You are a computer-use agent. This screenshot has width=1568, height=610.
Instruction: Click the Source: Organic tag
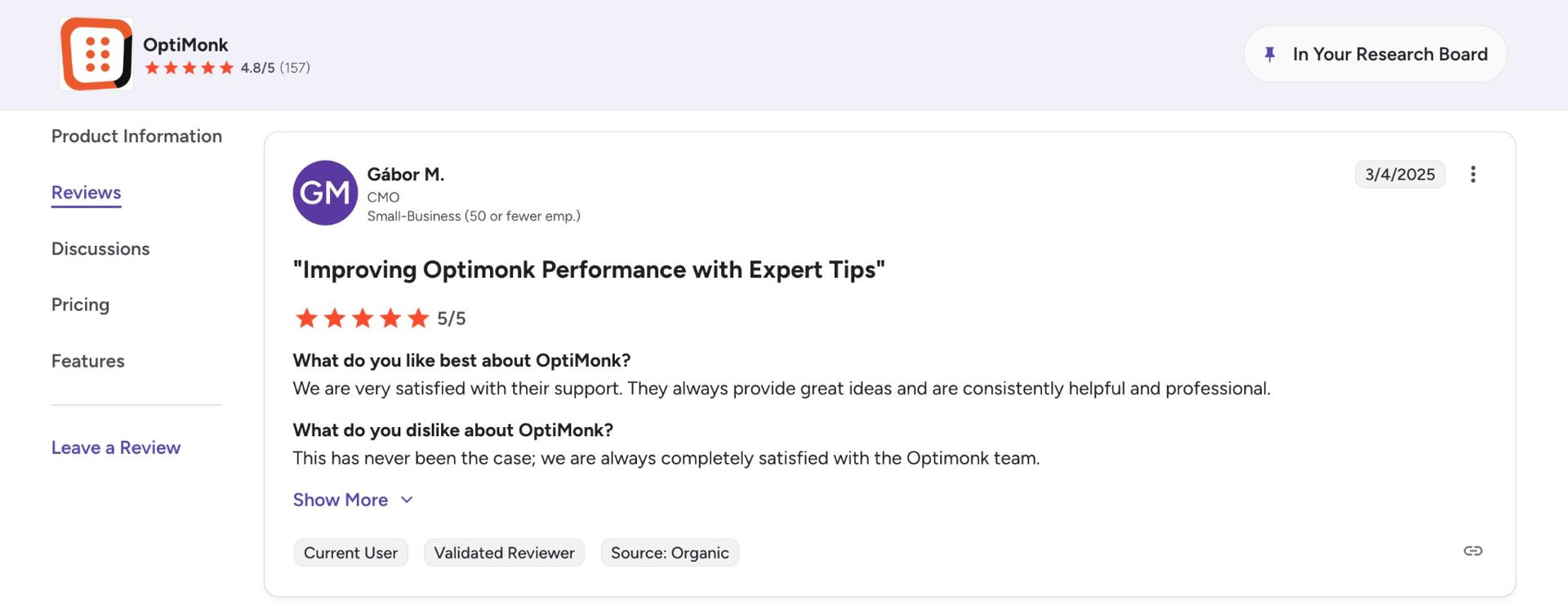coord(670,553)
